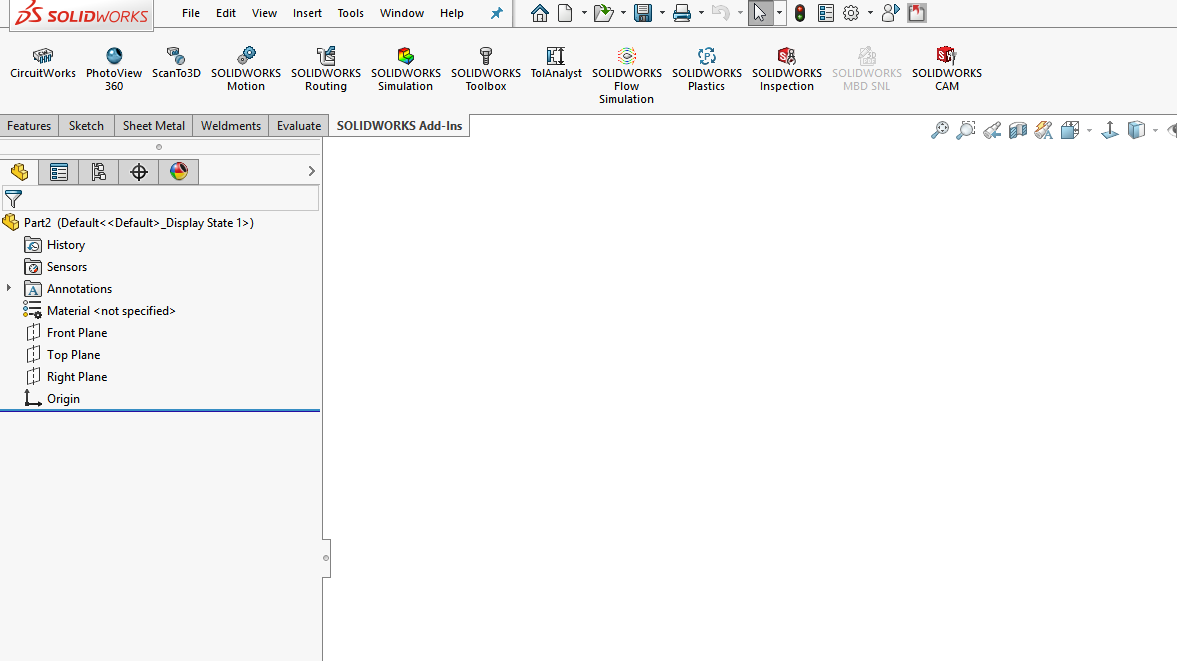Turn on the SOLIDWORKS Simulation add-in
1177x661 pixels.
click(x=405, y=69)
